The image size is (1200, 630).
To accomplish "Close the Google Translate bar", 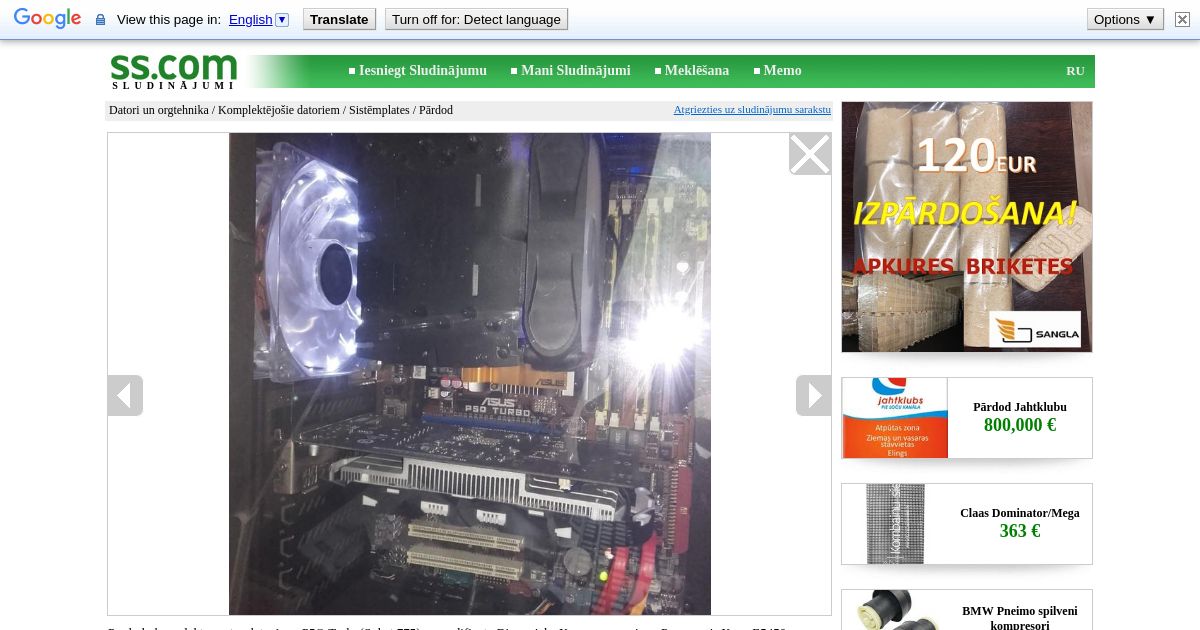I will [x=1182, y=19].
